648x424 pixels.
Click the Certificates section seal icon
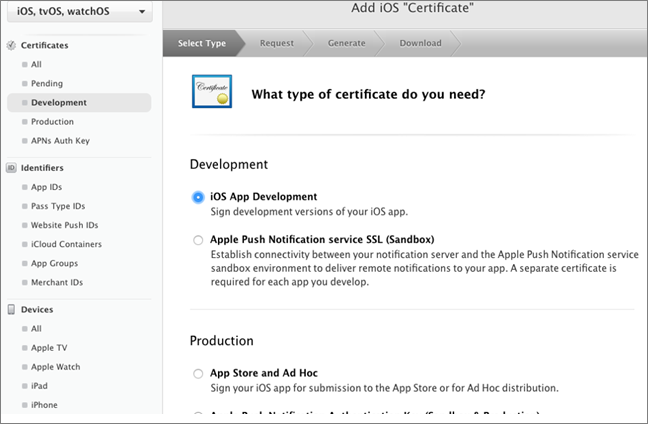(11, 45)
